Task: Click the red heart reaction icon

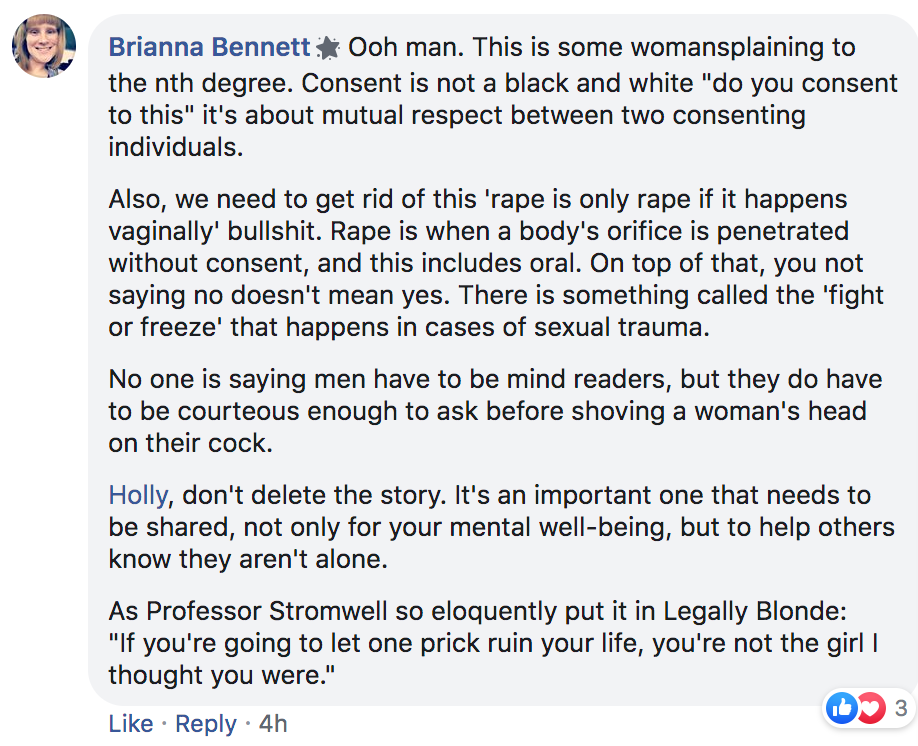Action: click(x=871, y=708)
